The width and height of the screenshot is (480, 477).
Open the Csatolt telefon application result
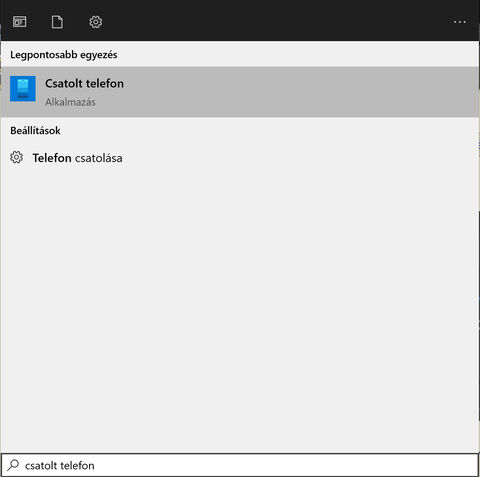(240, 92)
